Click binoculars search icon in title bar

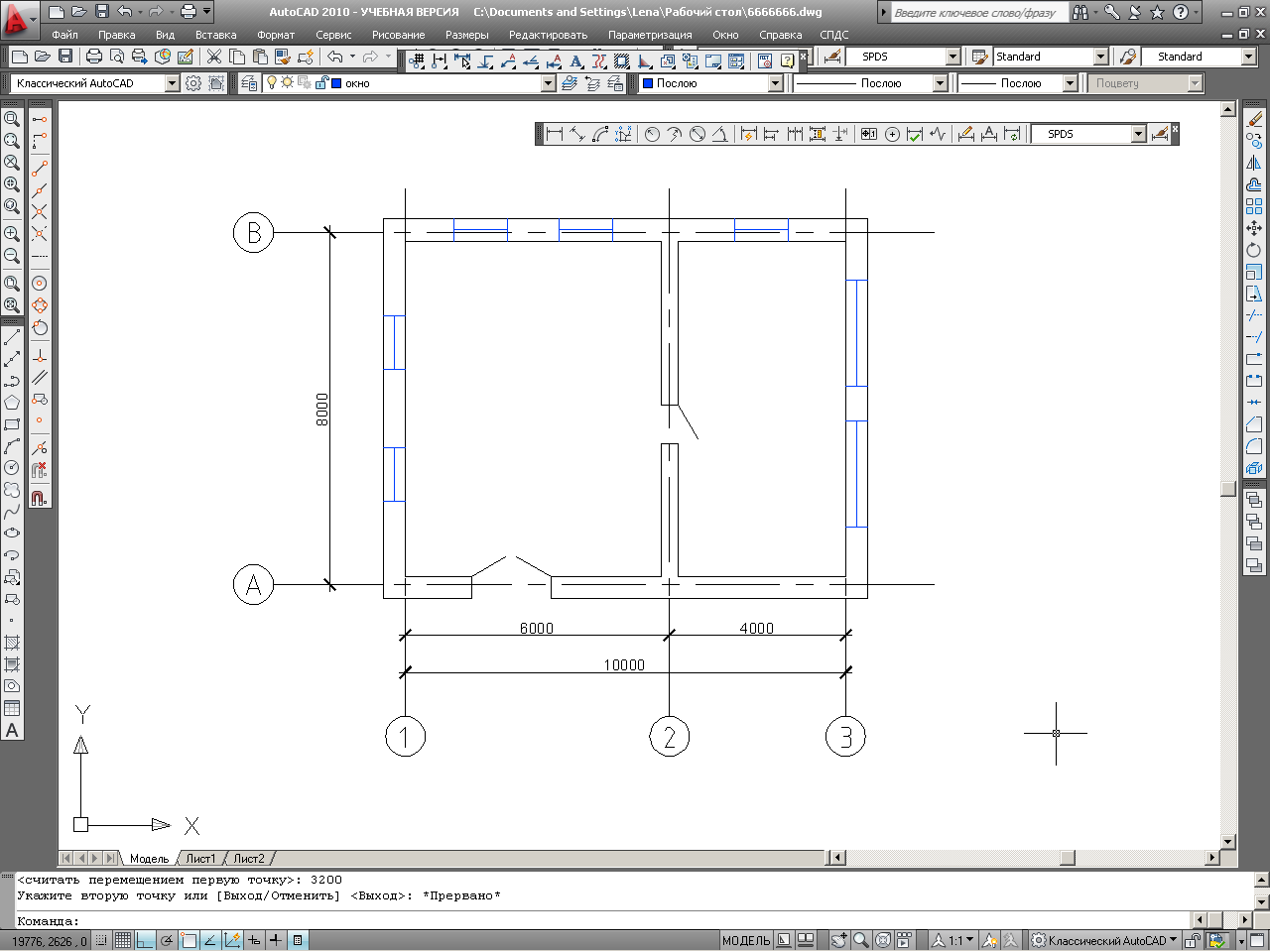(x=1080, y=13)
